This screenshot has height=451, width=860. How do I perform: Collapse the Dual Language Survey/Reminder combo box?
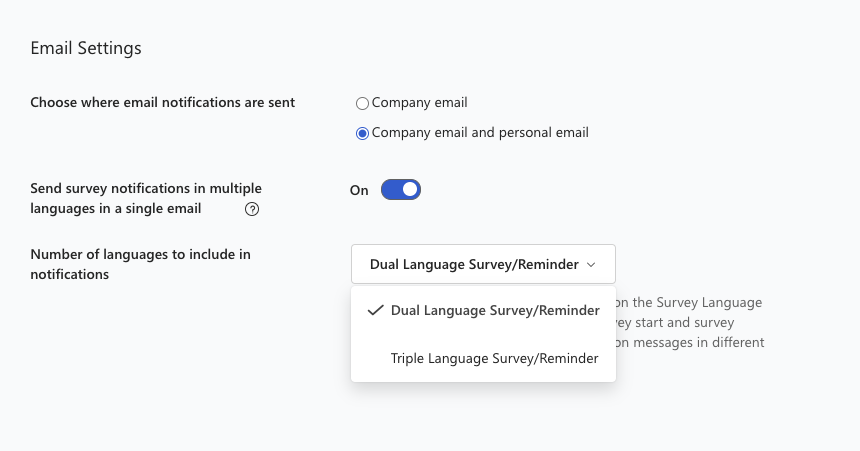point(483,265)
